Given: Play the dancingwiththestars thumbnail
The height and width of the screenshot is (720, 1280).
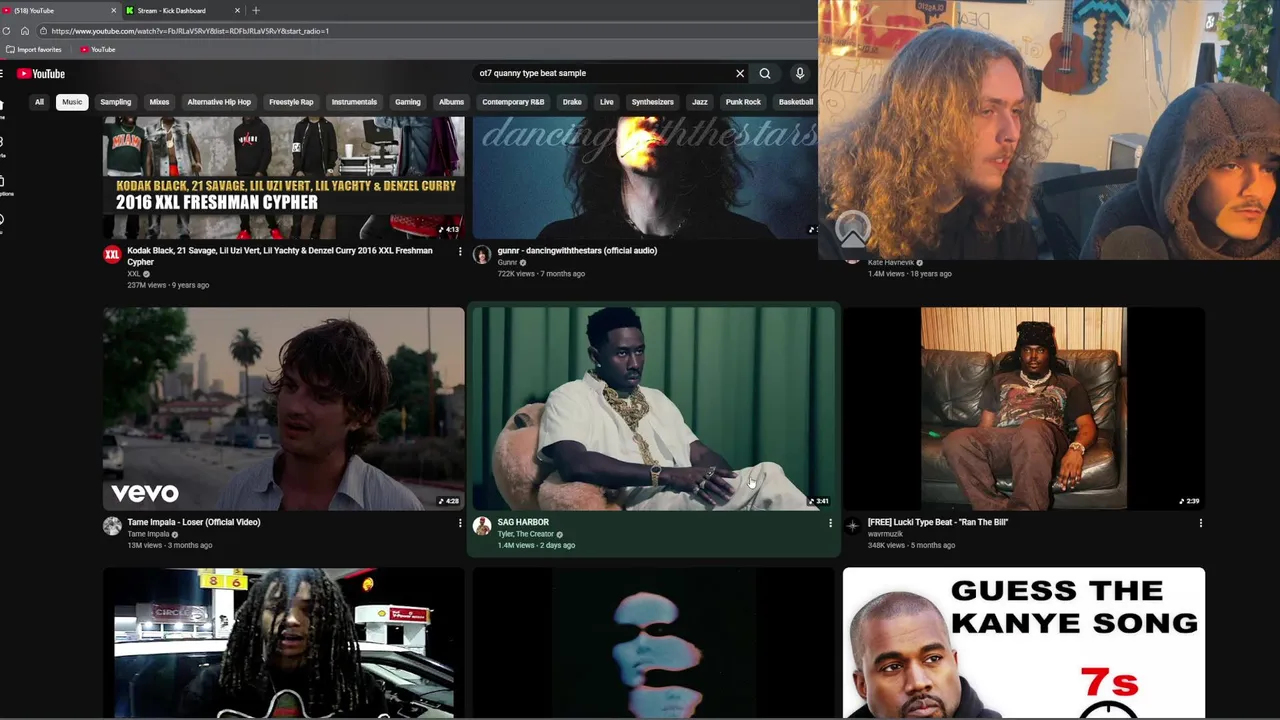Looking at the screenshot, I should click(645, 178).
